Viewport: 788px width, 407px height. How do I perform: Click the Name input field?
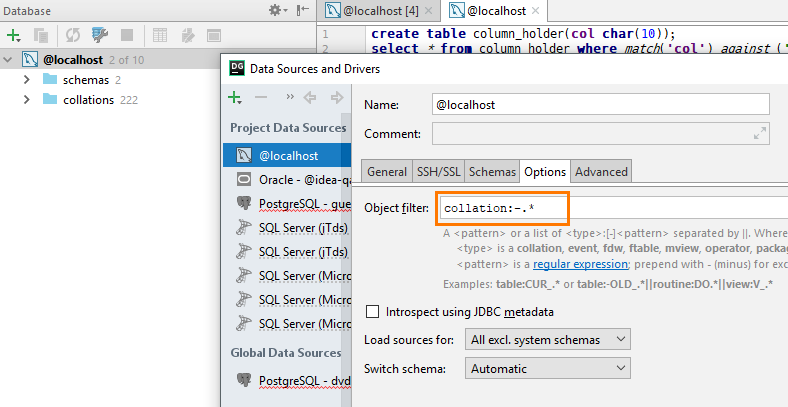(601, 105)
